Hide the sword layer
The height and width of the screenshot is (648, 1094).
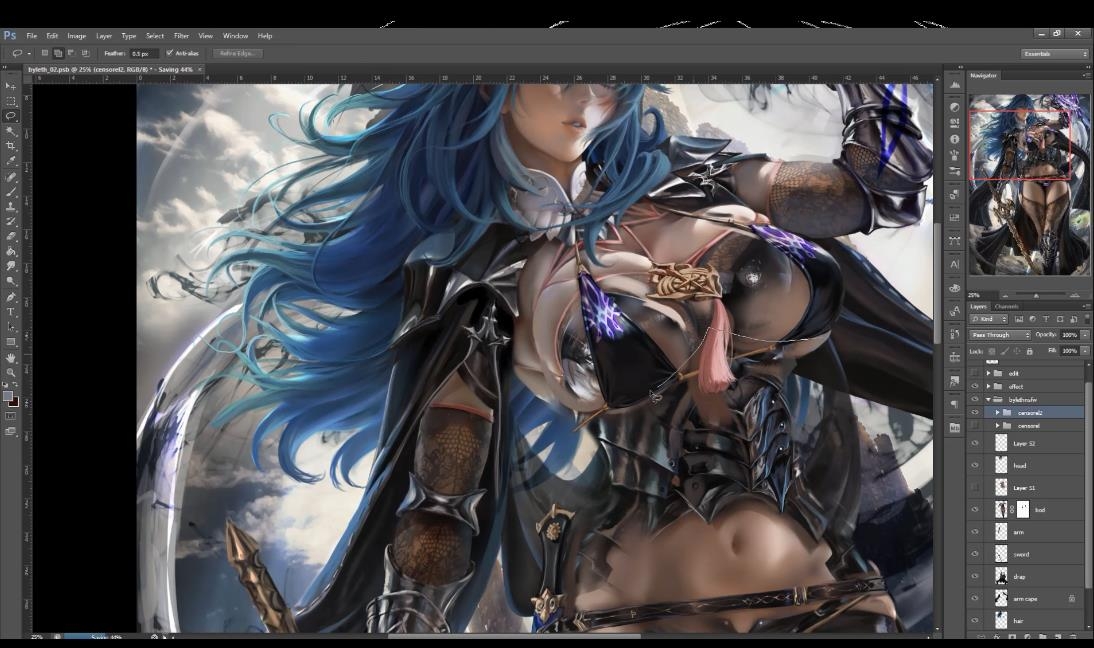tap(975, 555)
